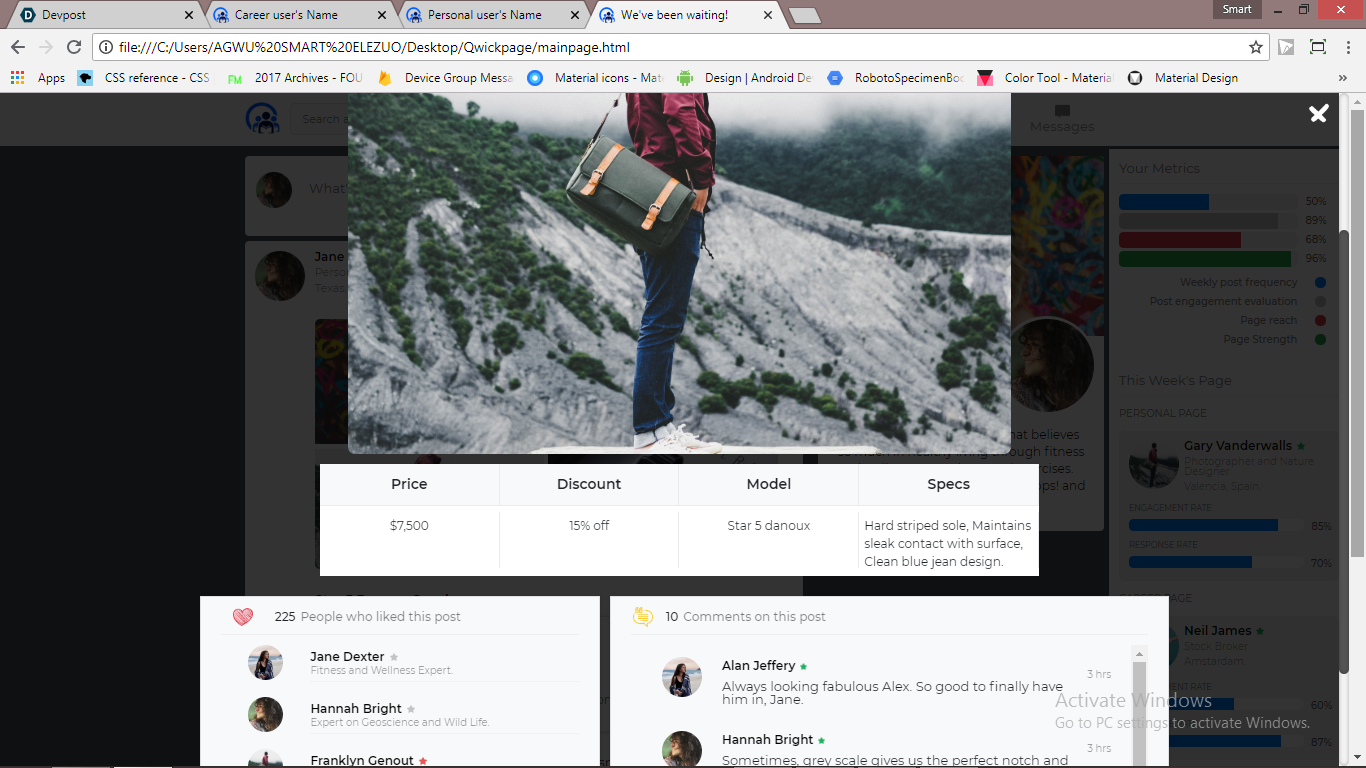Open Alan Jeffery's commenter avatar
Screen dimensions: 1366x768
coord(682,677)
